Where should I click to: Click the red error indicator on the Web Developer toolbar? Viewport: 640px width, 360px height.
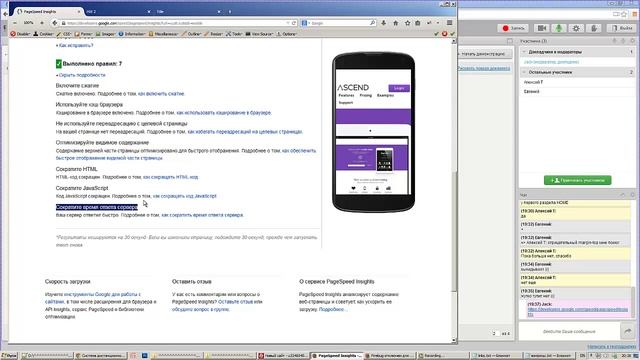coord(444,34)
